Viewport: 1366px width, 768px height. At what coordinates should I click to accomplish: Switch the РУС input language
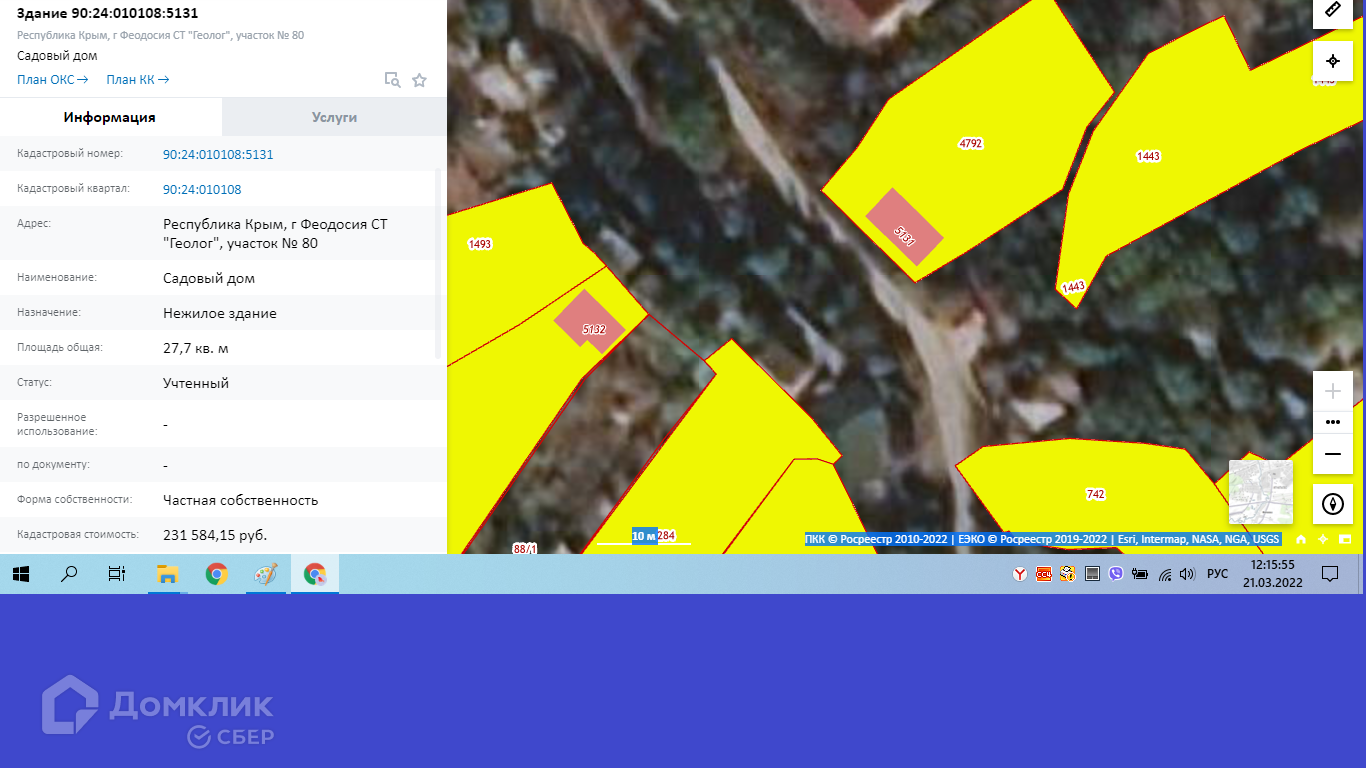1217,574
